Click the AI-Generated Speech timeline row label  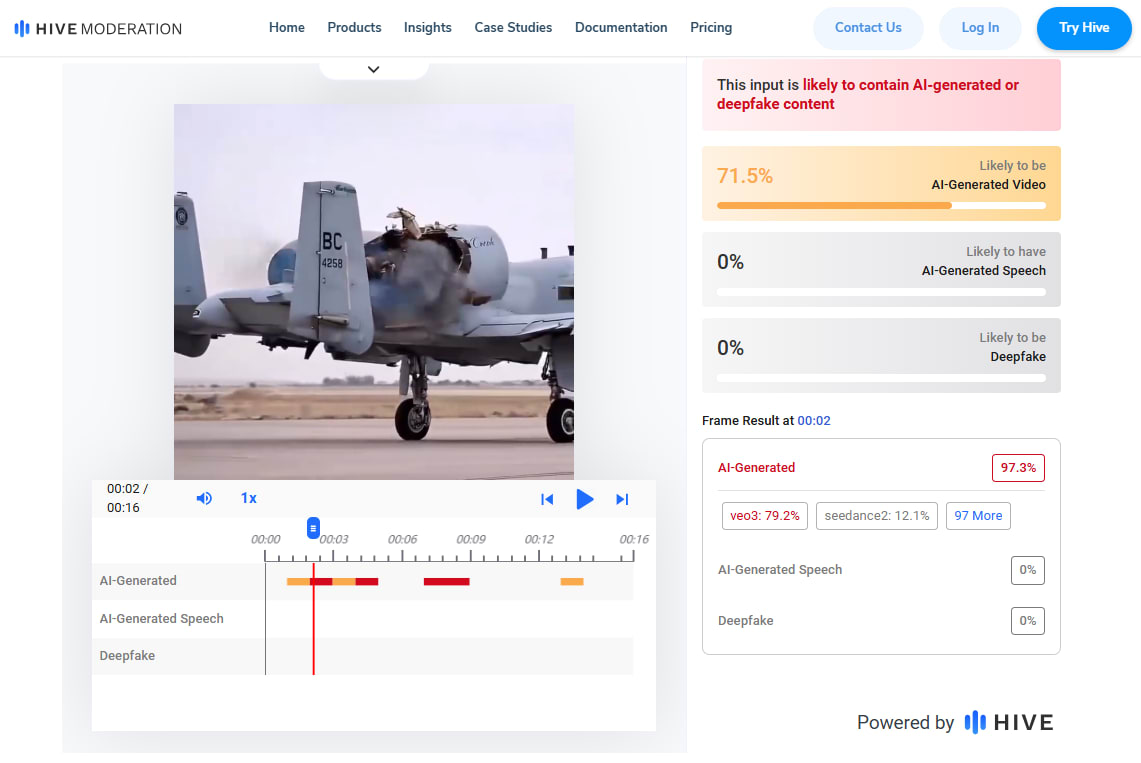(162, 618)
